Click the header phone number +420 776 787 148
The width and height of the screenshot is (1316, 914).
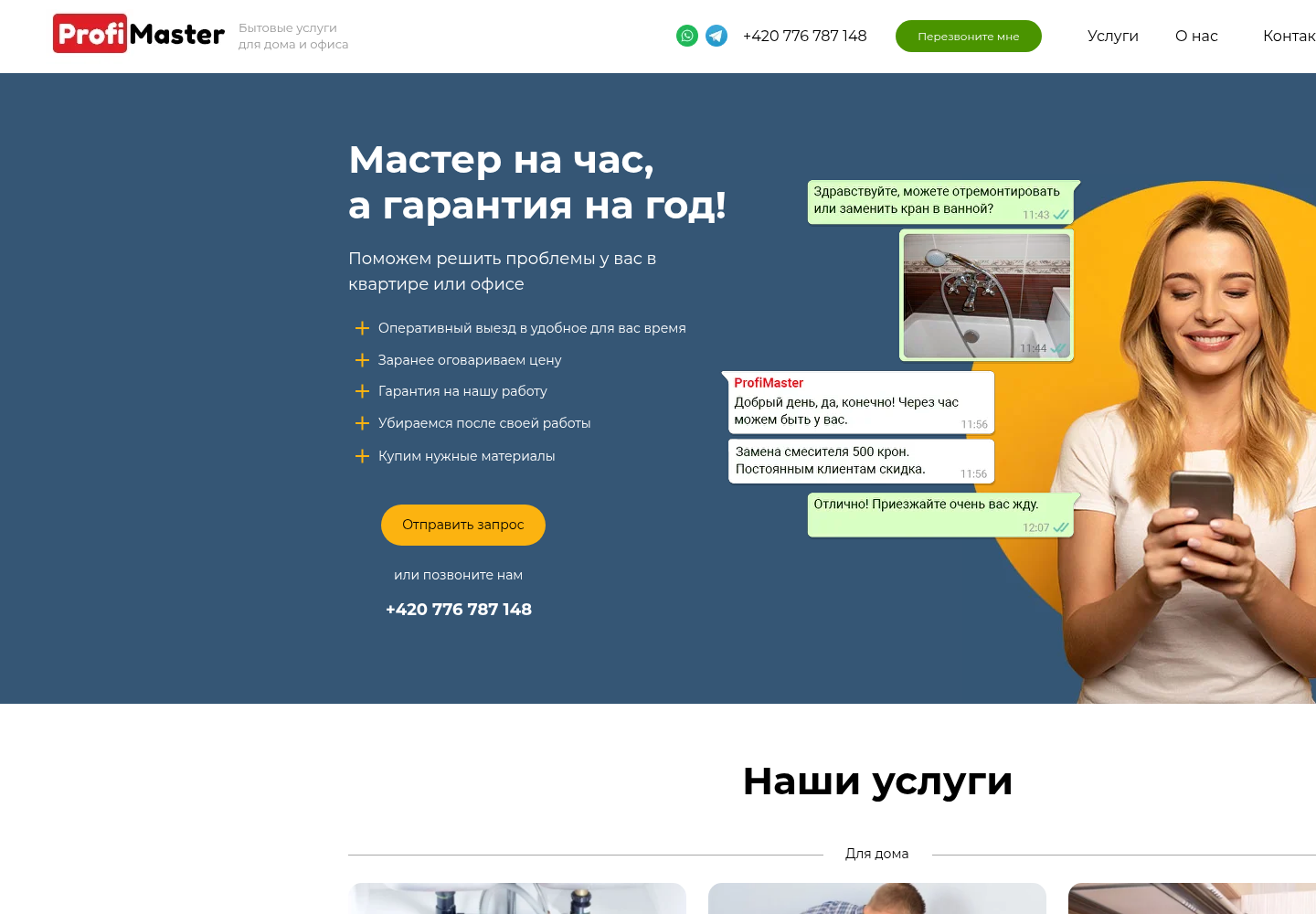point(804,36)
